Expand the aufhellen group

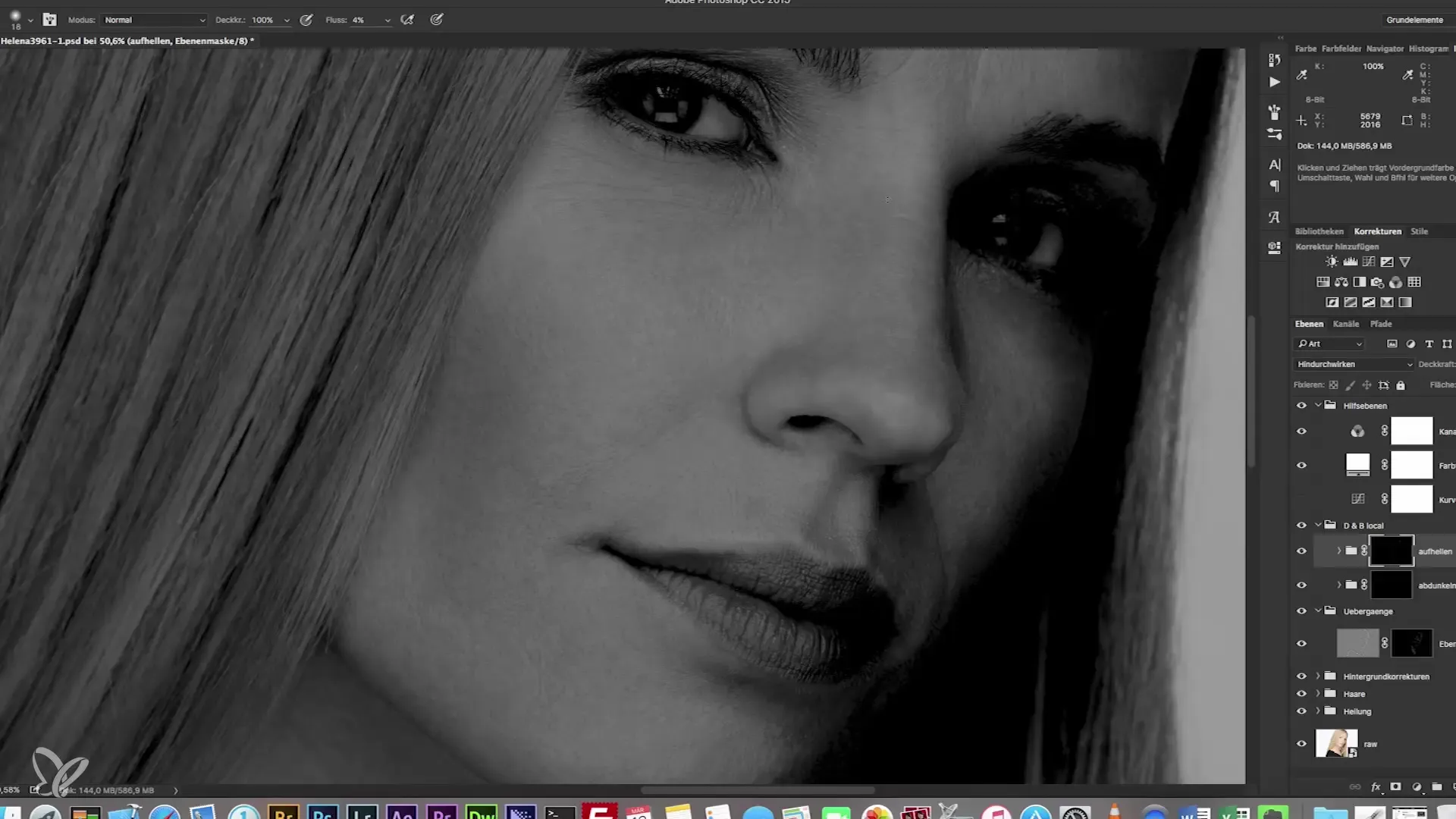coord(1339,551)
